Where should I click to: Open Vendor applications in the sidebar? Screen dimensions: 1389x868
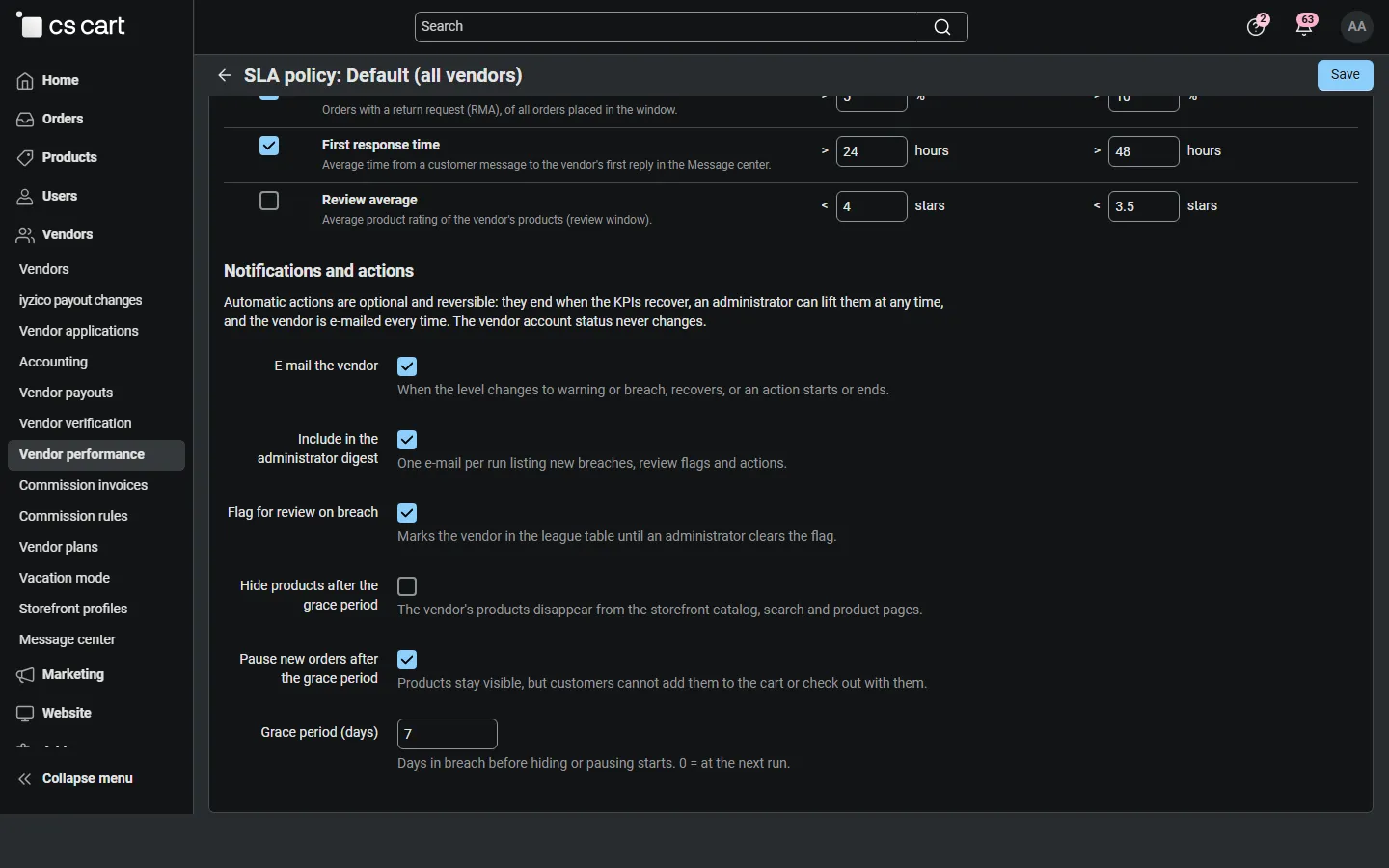(79, 332)
